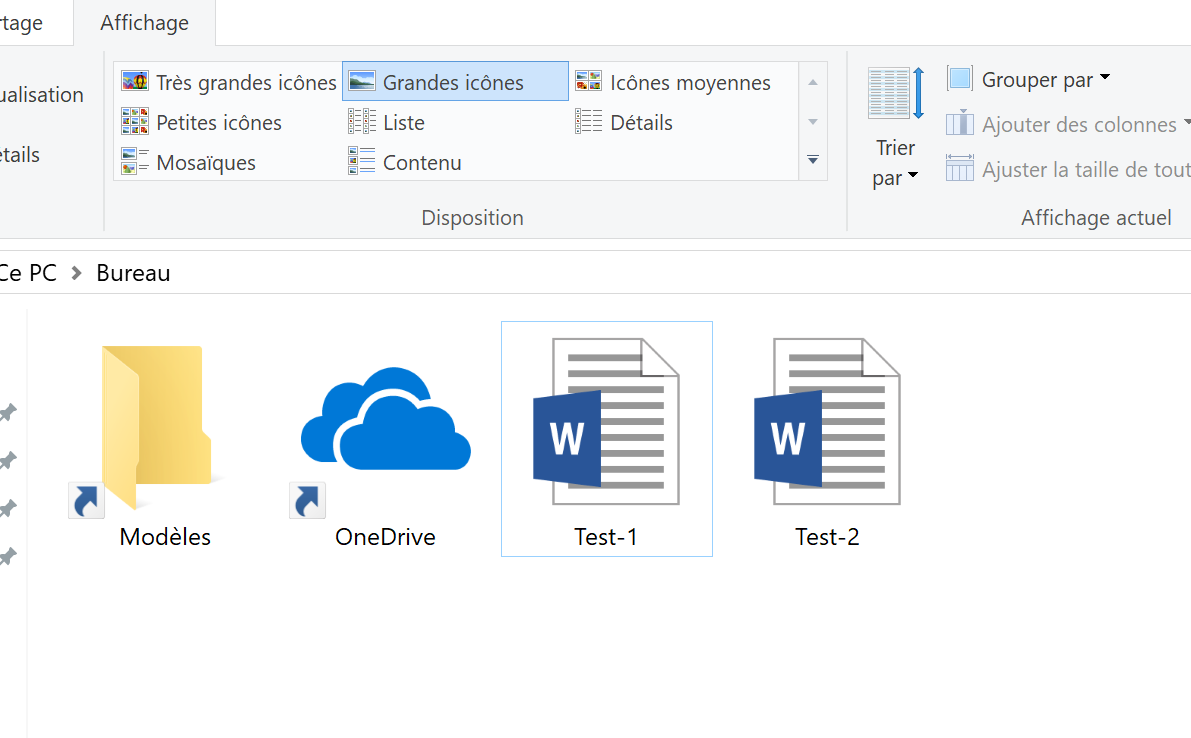The image size is (1191, 738).
Task: Select the Test-1 Word document
Action: coord(606,439)
